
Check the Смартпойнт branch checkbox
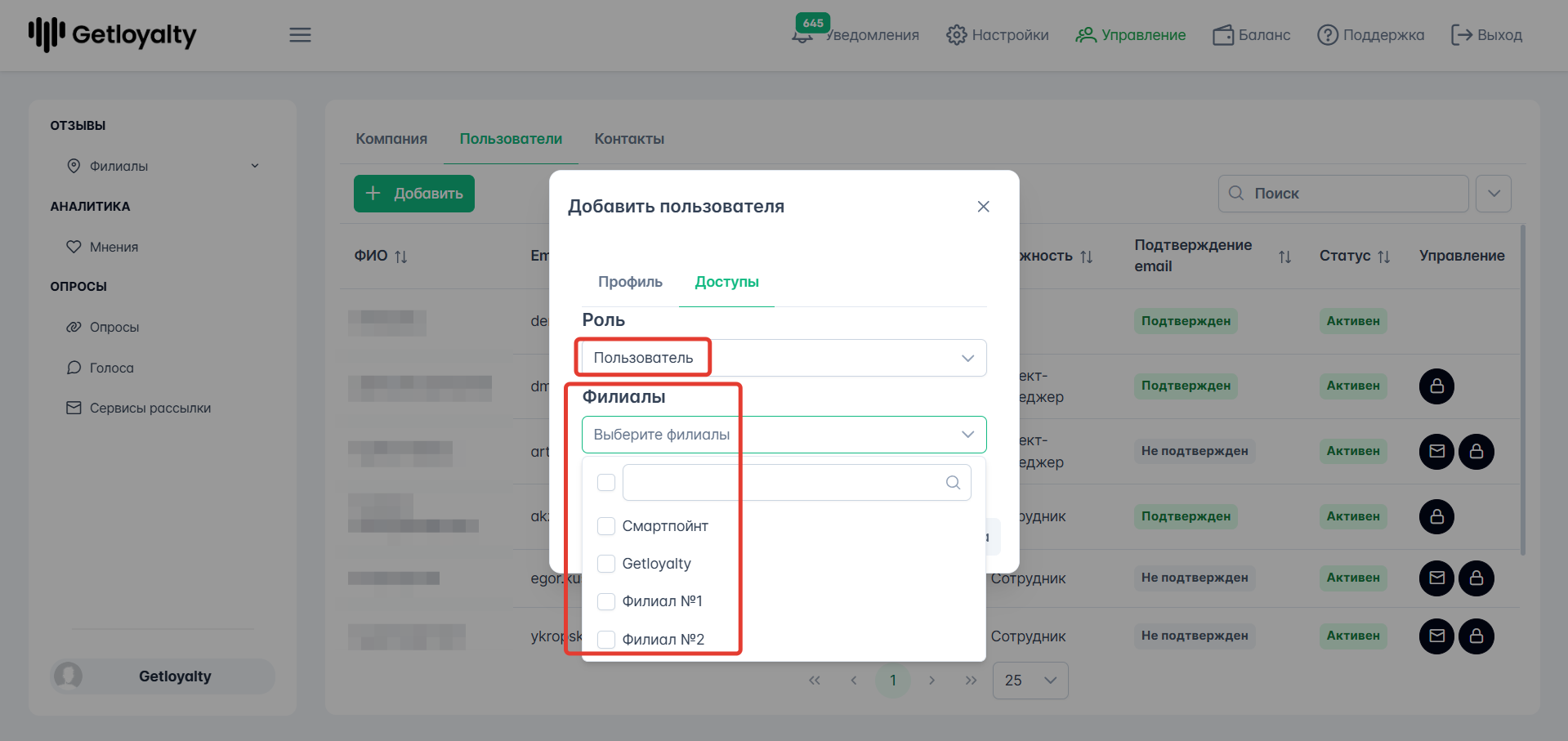click(x=606, y=526)
